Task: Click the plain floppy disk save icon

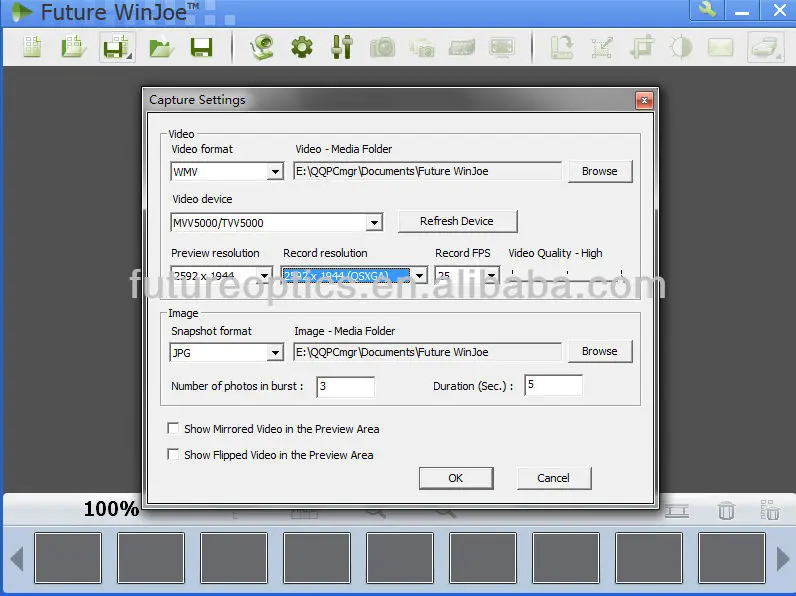Action: point(201,48)
